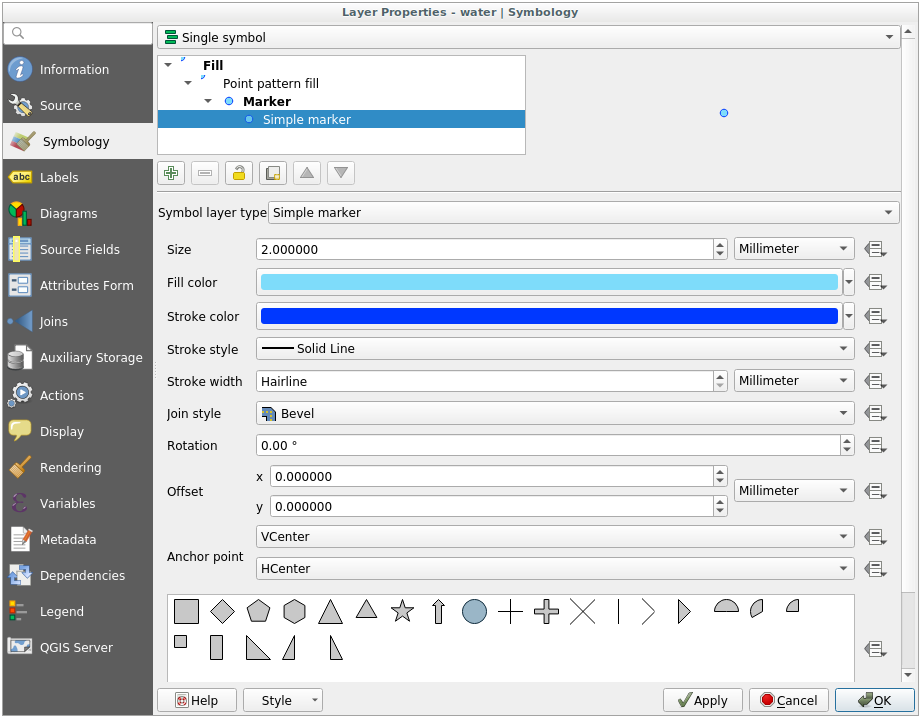
Task: Select the star marker shape
Action: coord(402,611)
